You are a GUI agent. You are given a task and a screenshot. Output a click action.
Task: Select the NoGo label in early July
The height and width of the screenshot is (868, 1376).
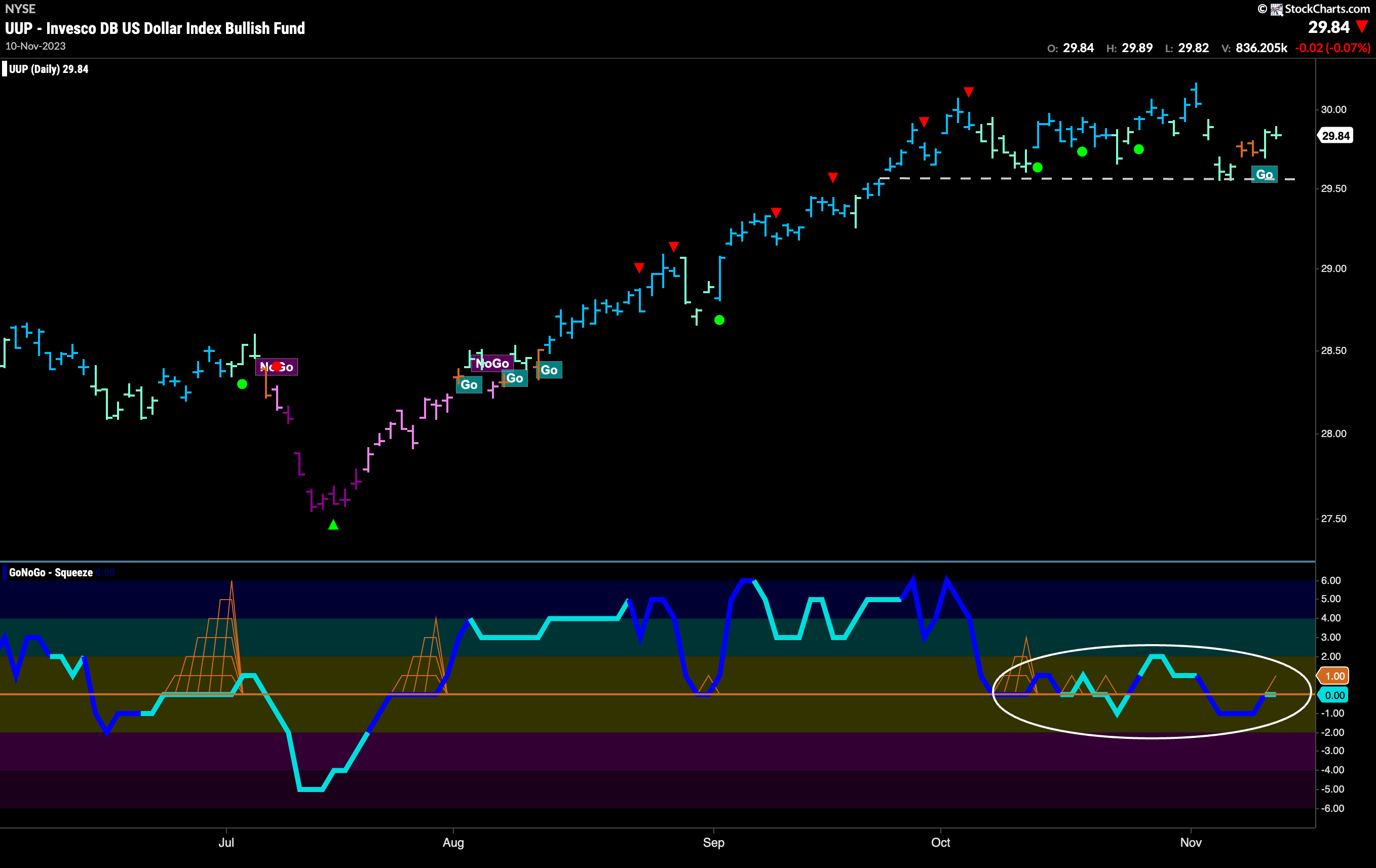(x=277, y=367)
